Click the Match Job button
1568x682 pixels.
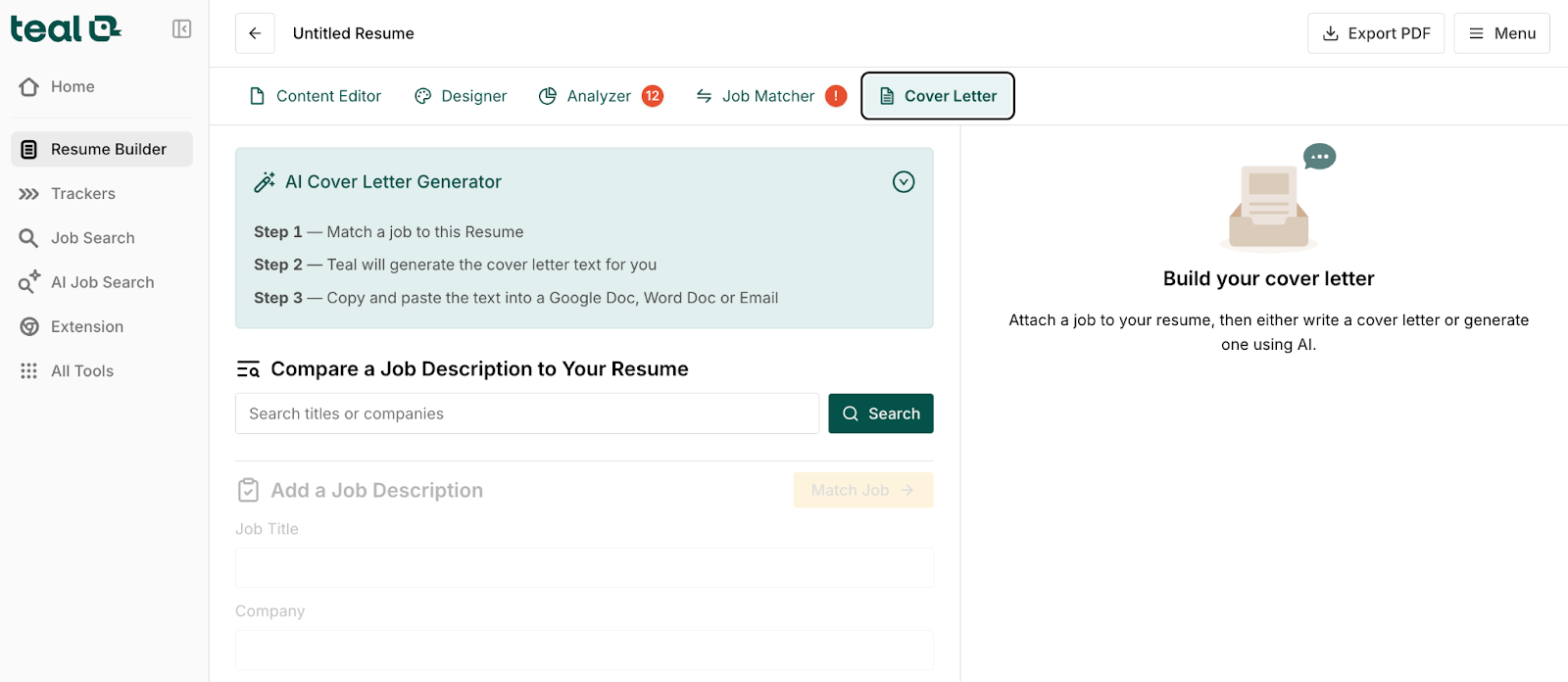point(863,490)
